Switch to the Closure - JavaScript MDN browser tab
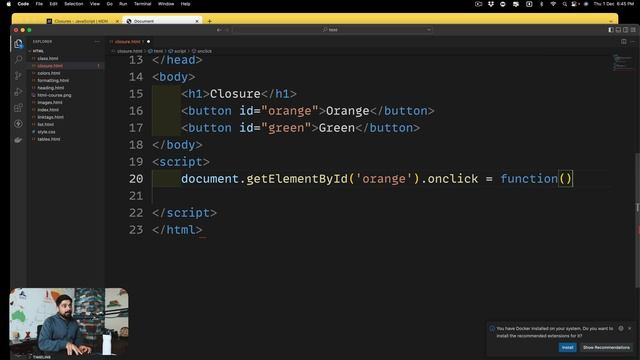 81,21
